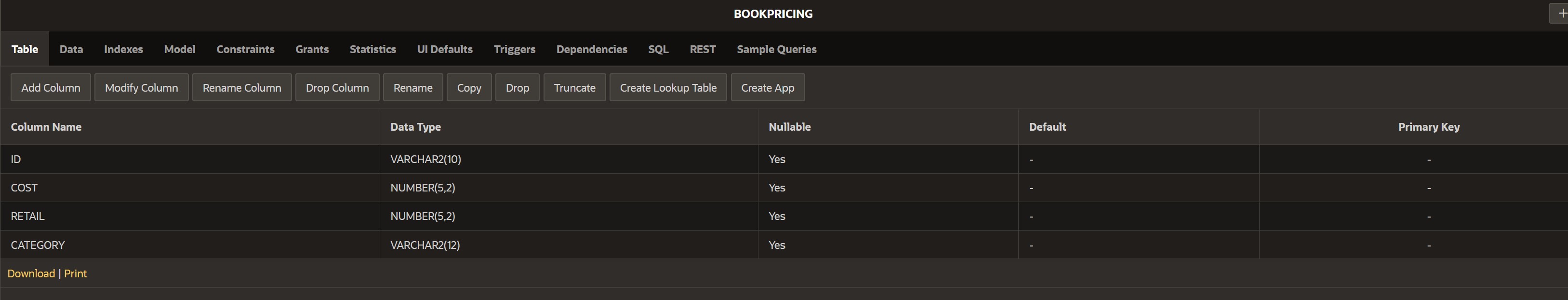Image resolution: width=1568 pixels, height=300 pixels.
Task: Click the Drop Column button
Action: click(x=337, y=88)
